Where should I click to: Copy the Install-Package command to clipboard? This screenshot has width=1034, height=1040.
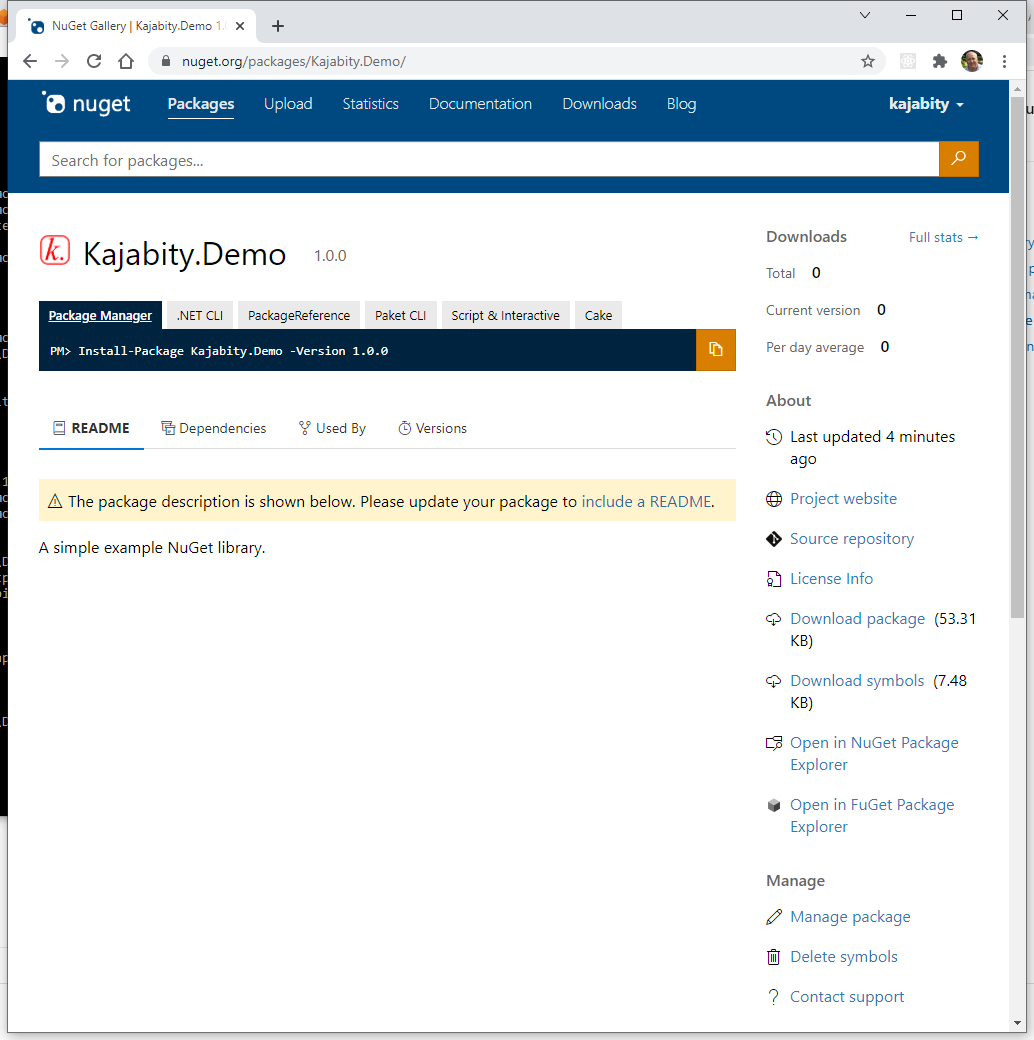(x=716, y=350)
